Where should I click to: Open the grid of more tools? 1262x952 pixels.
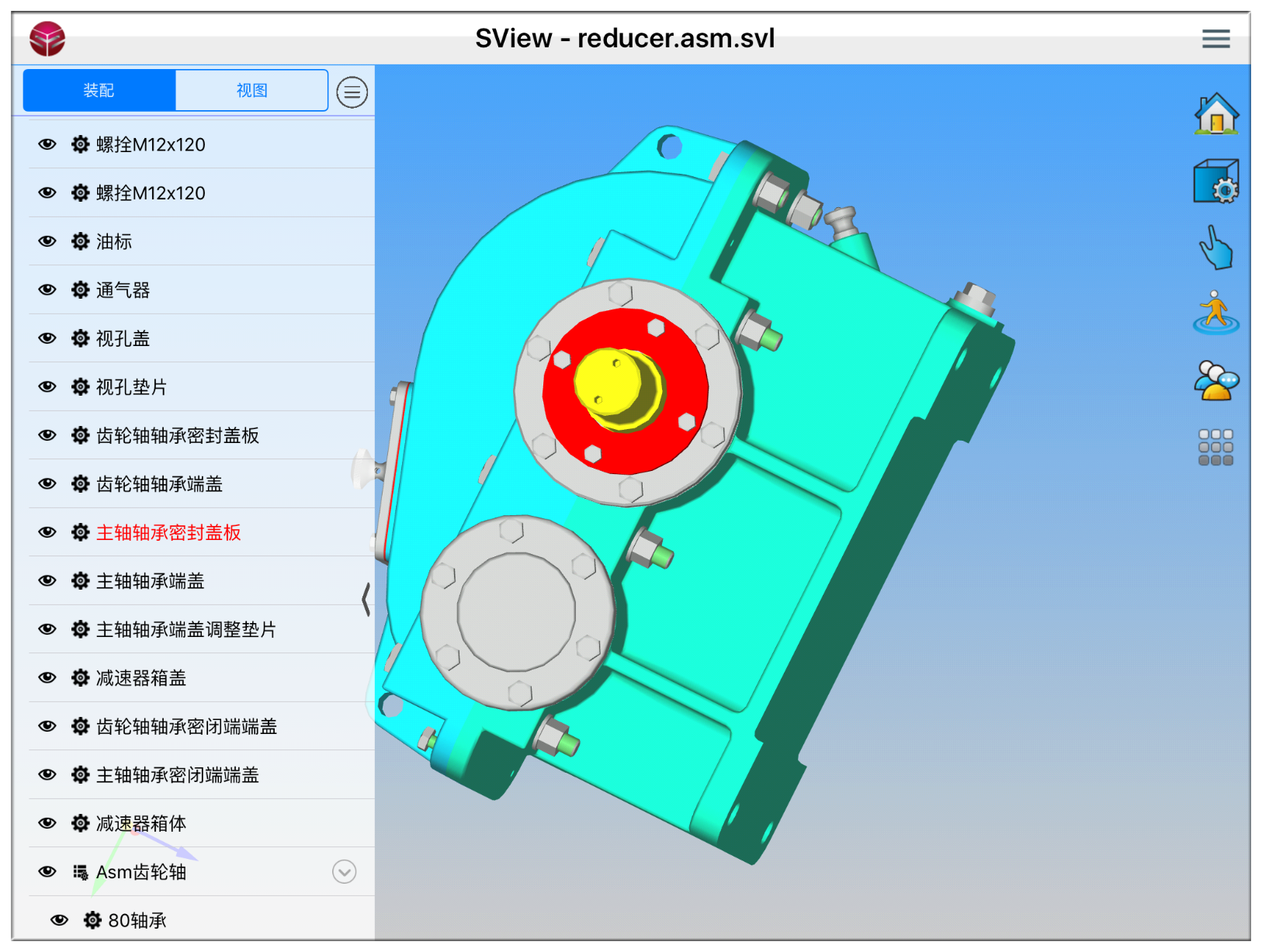pos(1215,447)
